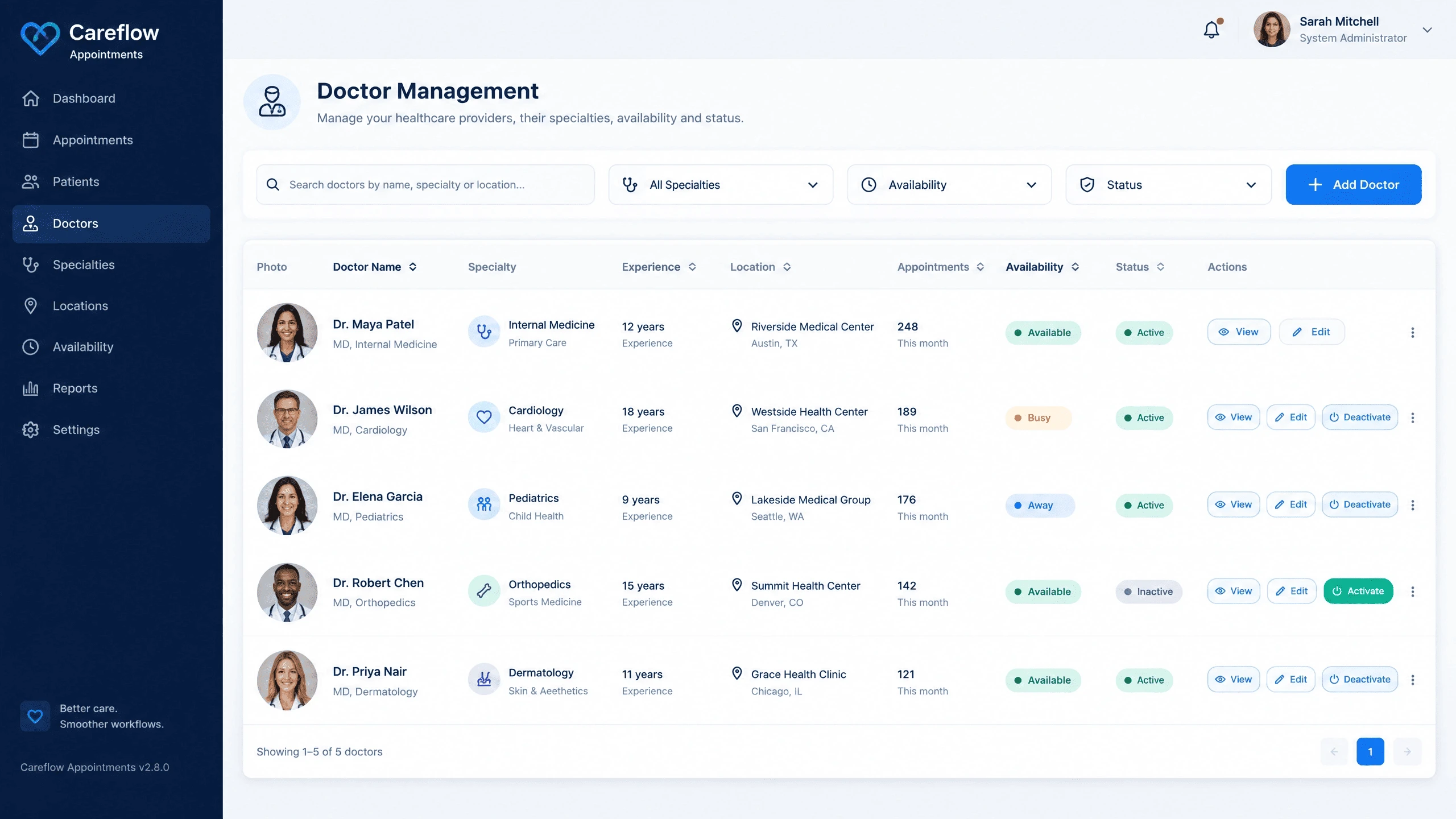Click the Add Doctor button
The image size is (1456, 819).
(1354, 185)
